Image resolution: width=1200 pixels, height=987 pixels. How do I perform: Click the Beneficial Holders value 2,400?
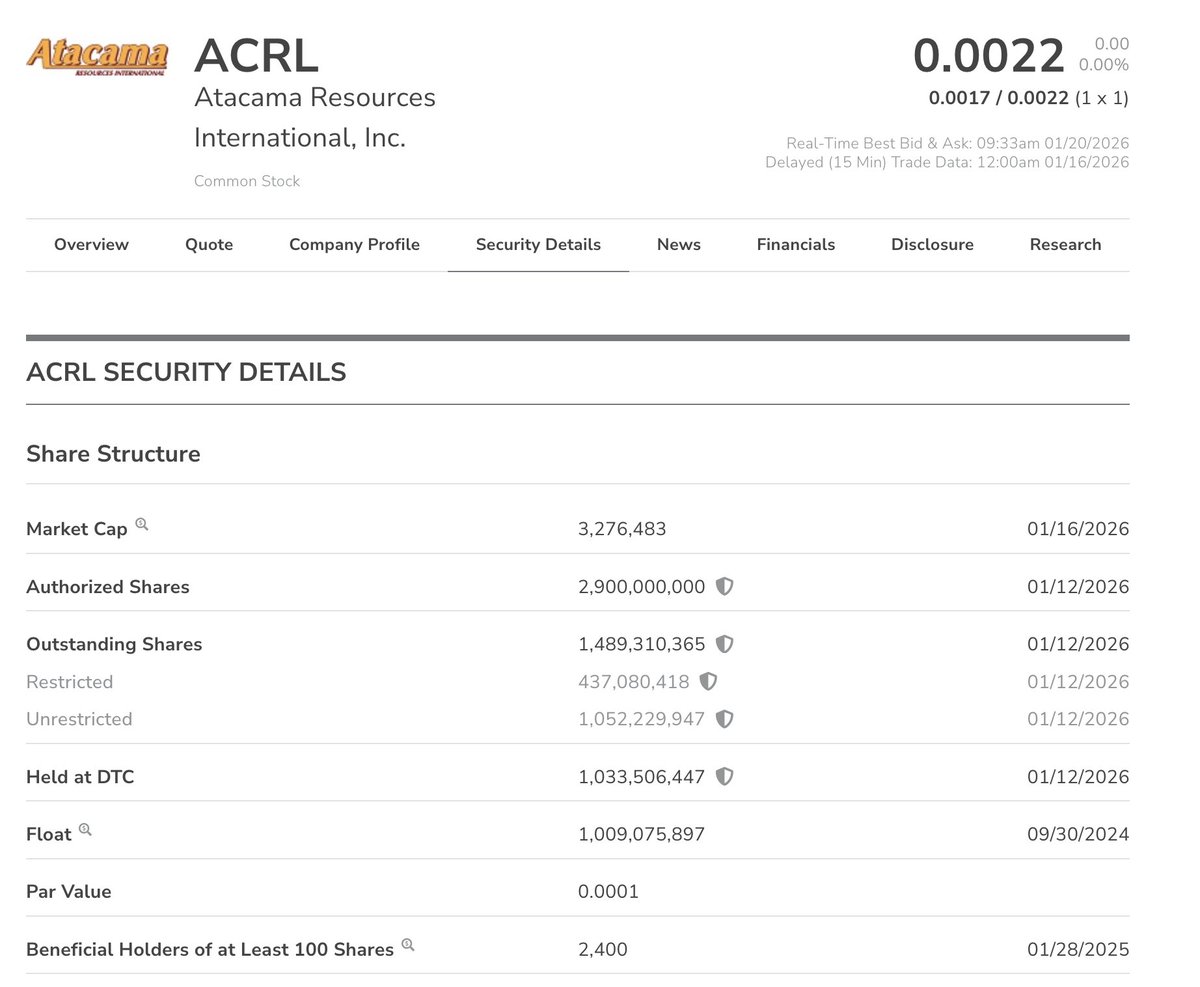pyautogui.click(x=603, y=949)
